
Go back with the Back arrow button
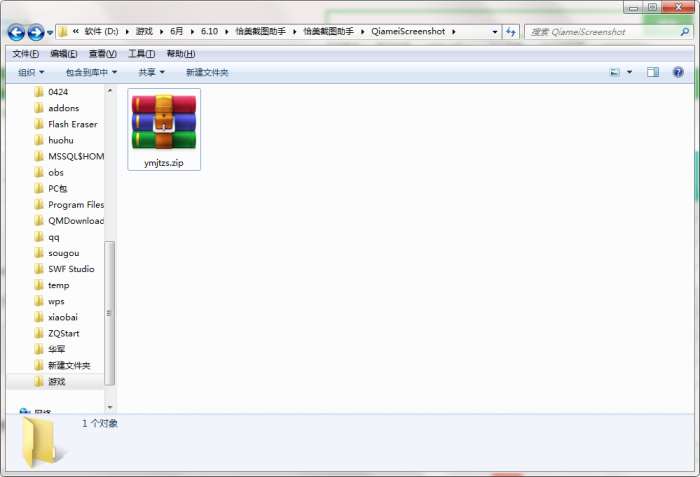pyautogui.click(x=16, y=32)
